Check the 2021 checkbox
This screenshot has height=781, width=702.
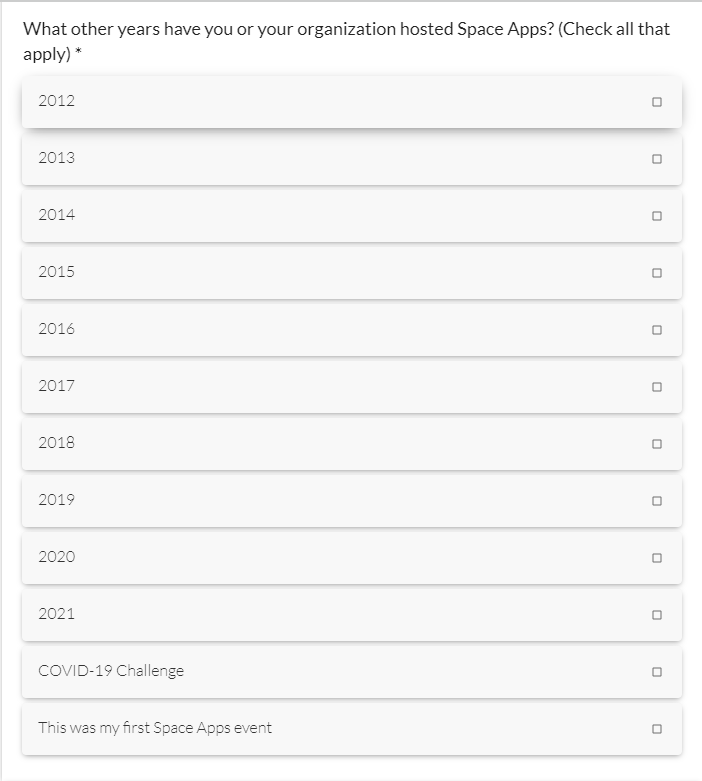point(656,615)
